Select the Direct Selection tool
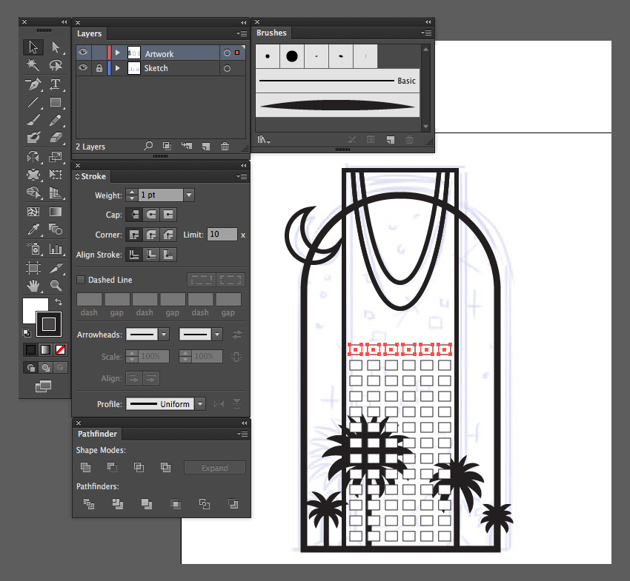This screenshot has height=581, width=630. click(55, 47)
